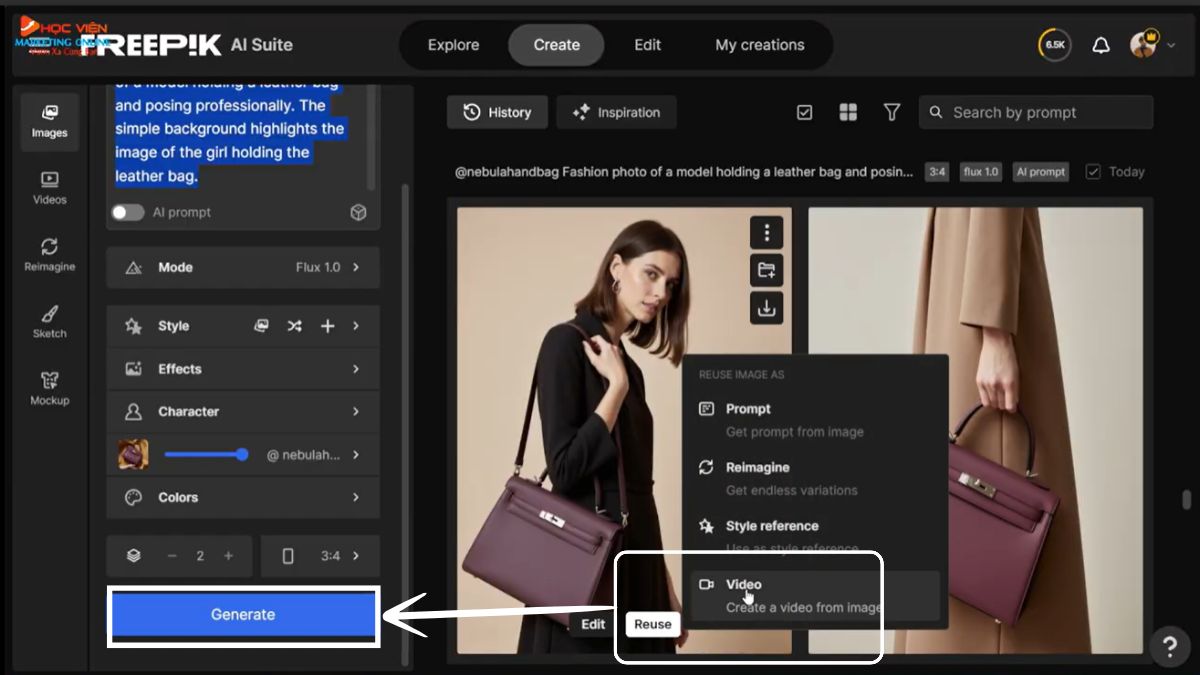1200x675 pixels.
Task: Decrease the number of images with minus
Action: click(x=171, y=556)
